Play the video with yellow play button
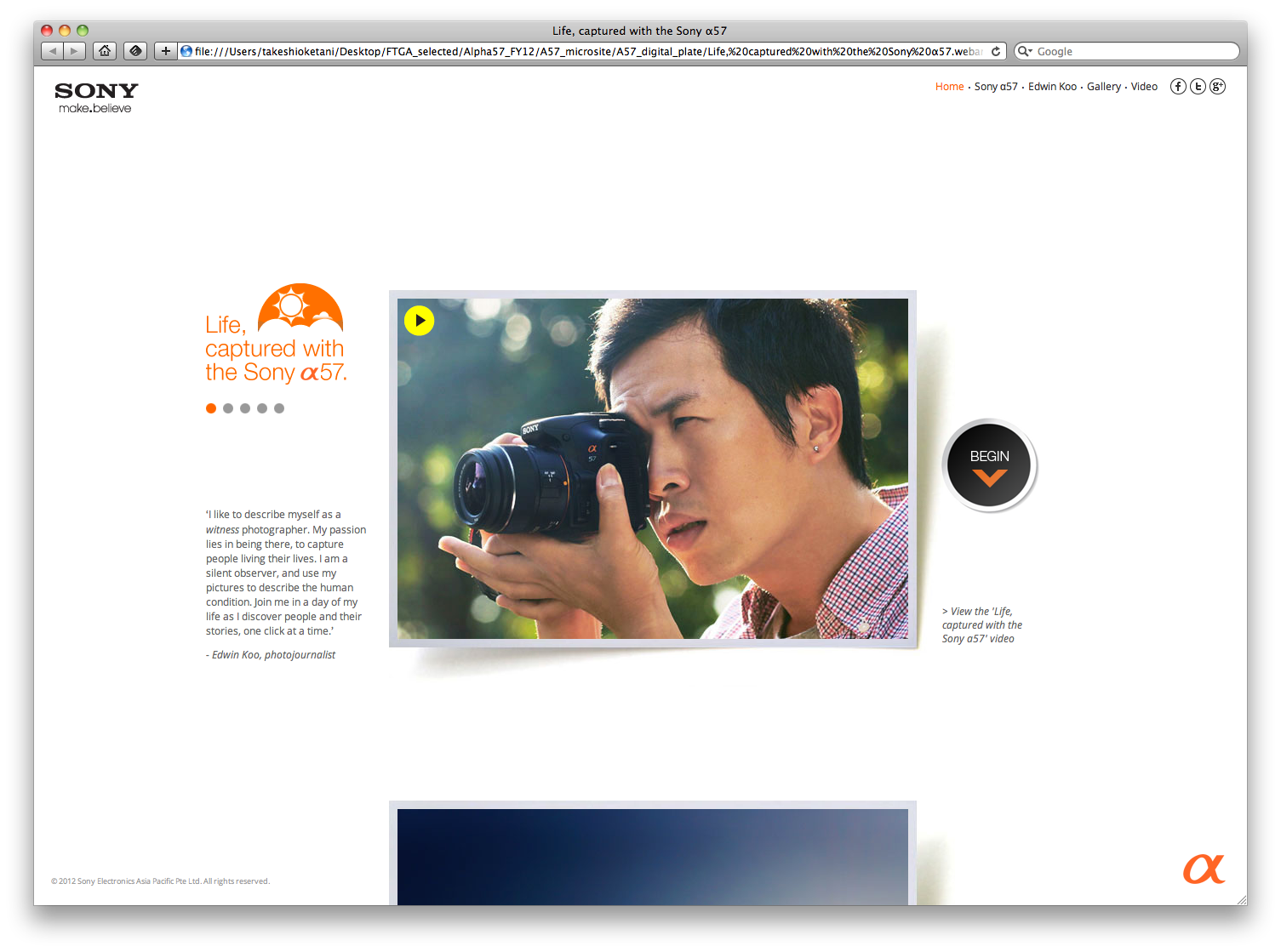Image resolution: width=1281 pixels, height=952 pixels. [419, 321]
